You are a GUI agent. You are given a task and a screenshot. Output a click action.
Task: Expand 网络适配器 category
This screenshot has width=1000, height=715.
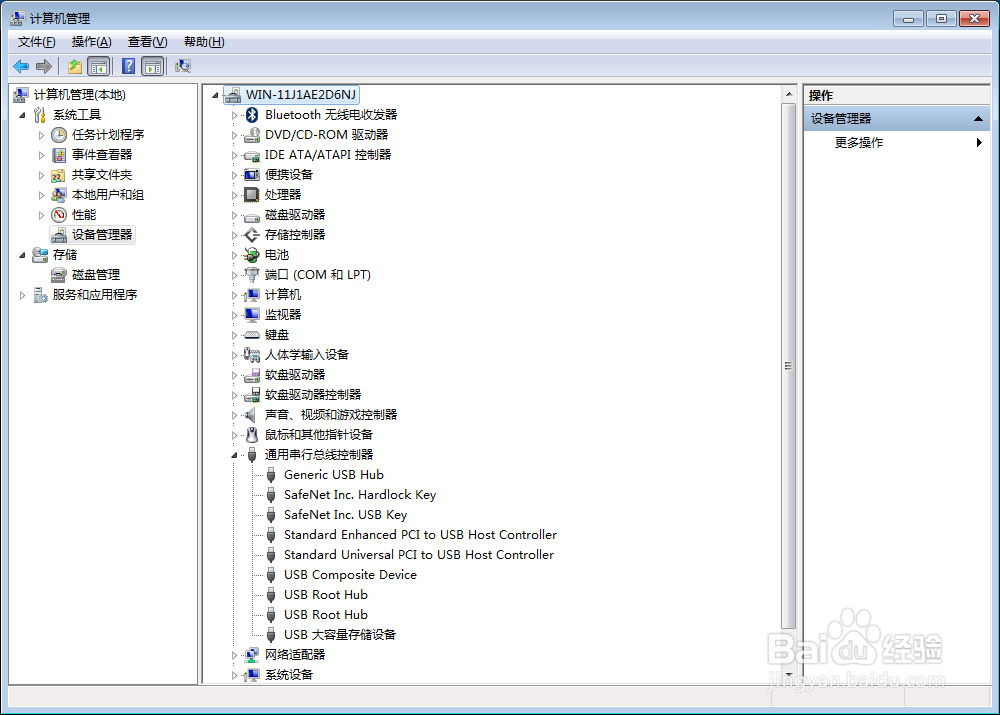coord(234,655)
